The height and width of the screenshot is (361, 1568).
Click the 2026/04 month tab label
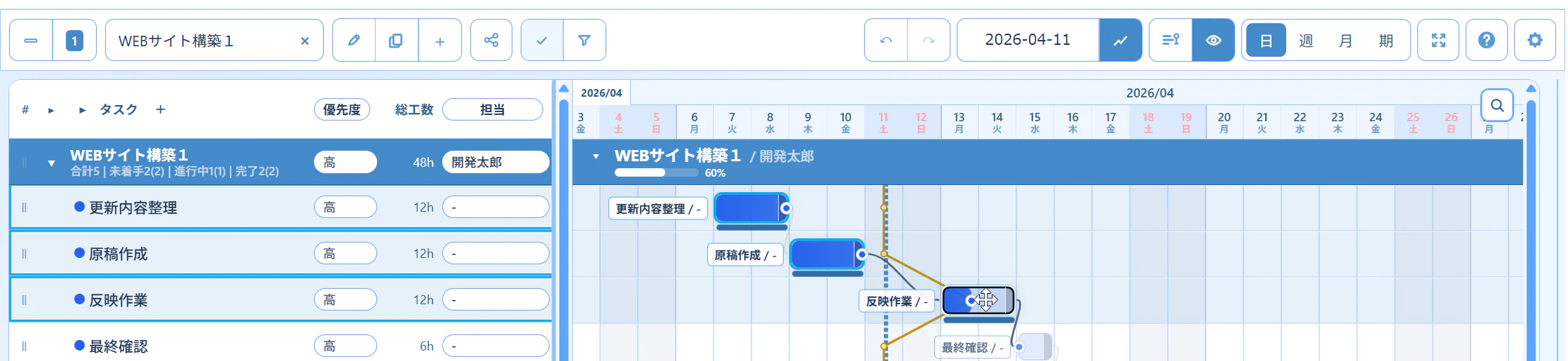coord(601,93)
